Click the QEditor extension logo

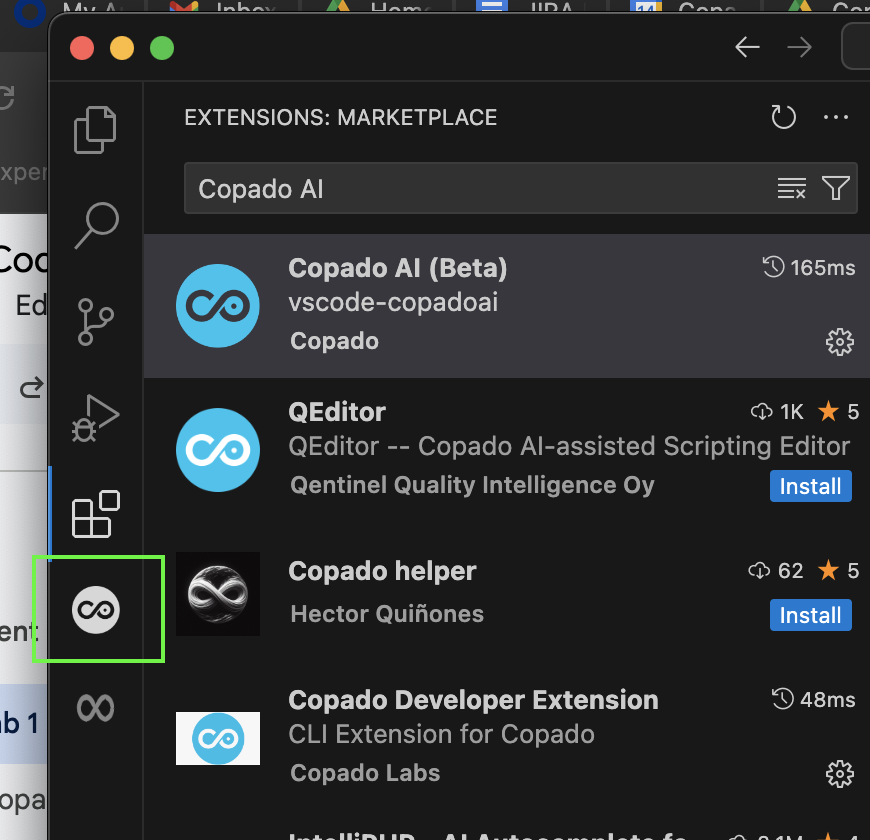point(218,450)
